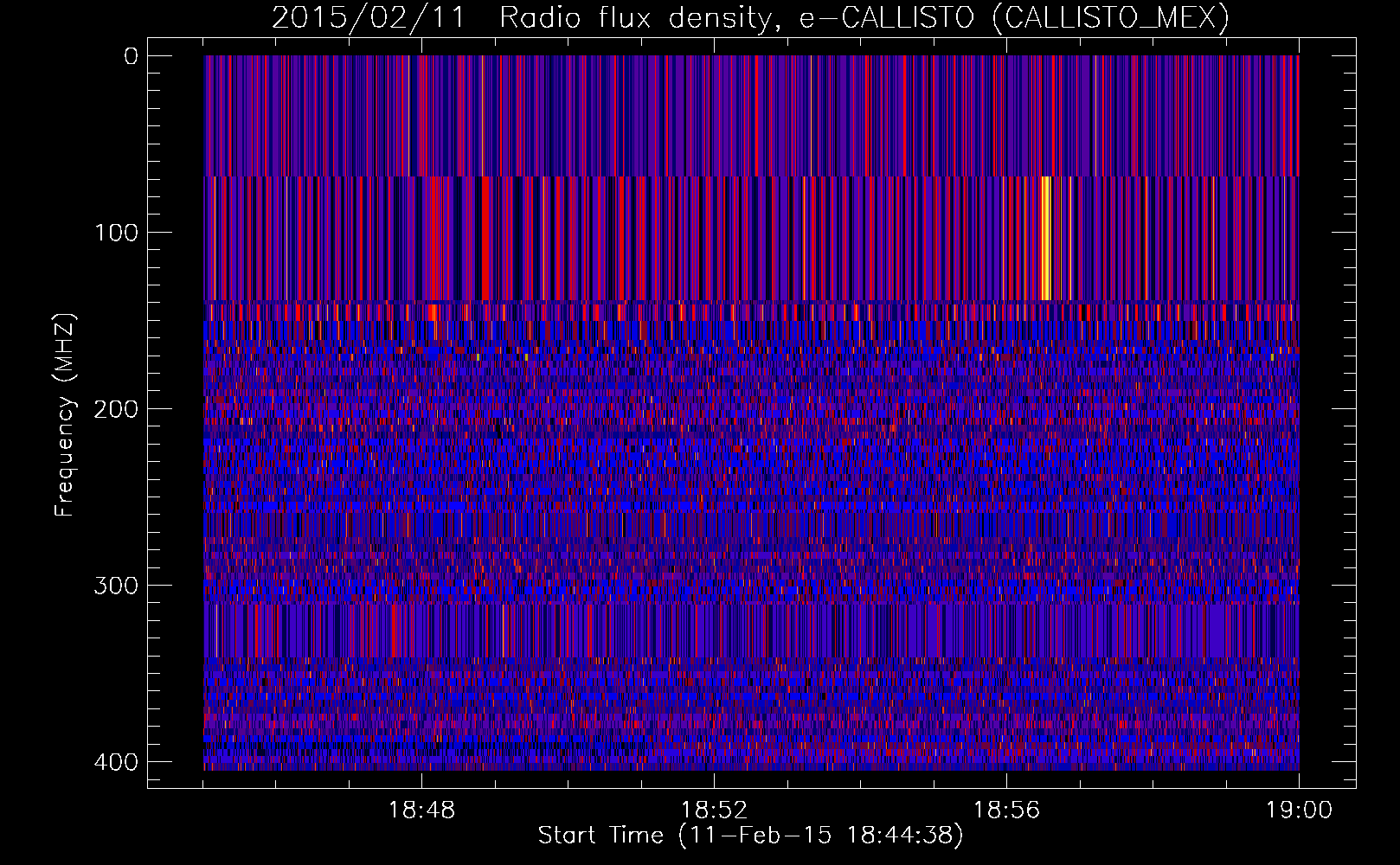Click the frequency tick label 100
Screen dimensions: 1400x865
(x=115, y=233)
